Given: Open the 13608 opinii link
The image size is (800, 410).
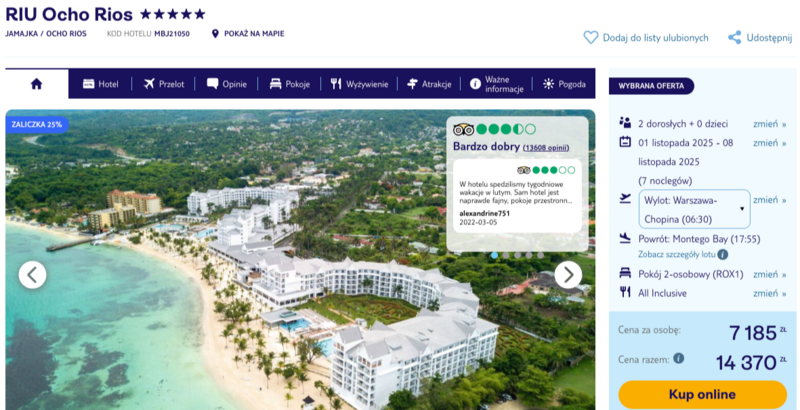Looking at the screenshot, I should tap(546, 148).
